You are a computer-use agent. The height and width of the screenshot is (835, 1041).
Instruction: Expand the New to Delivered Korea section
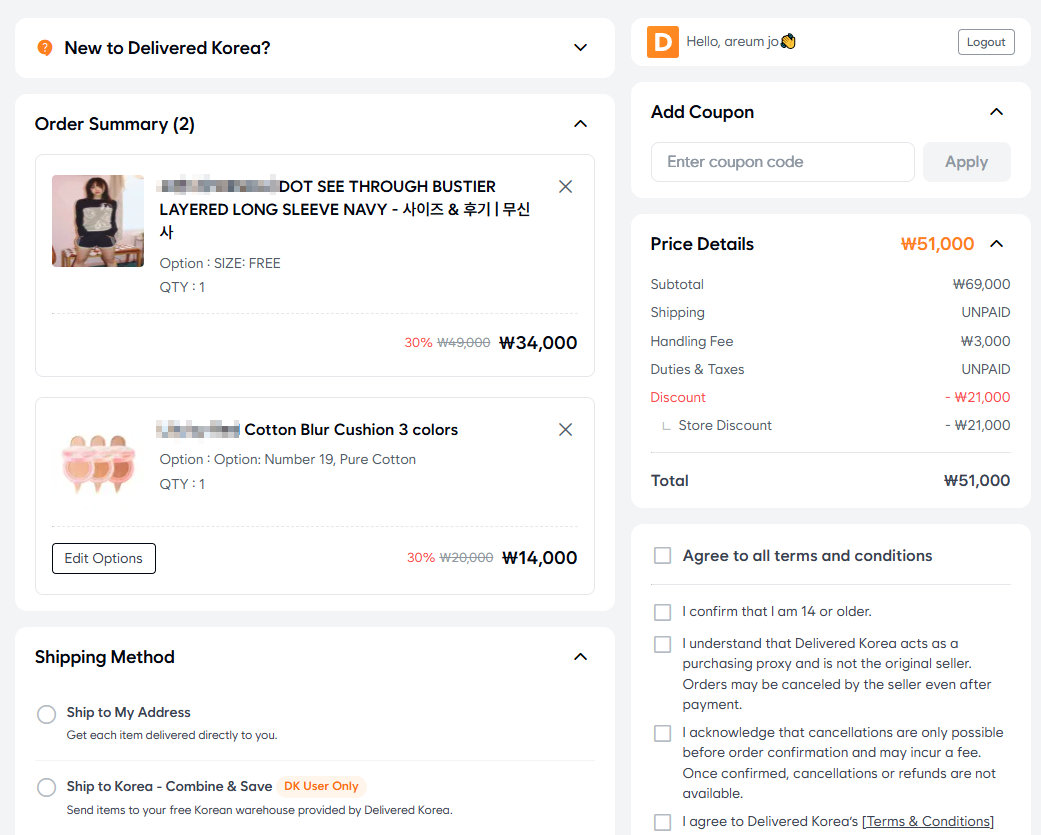(x=580, y=48)
